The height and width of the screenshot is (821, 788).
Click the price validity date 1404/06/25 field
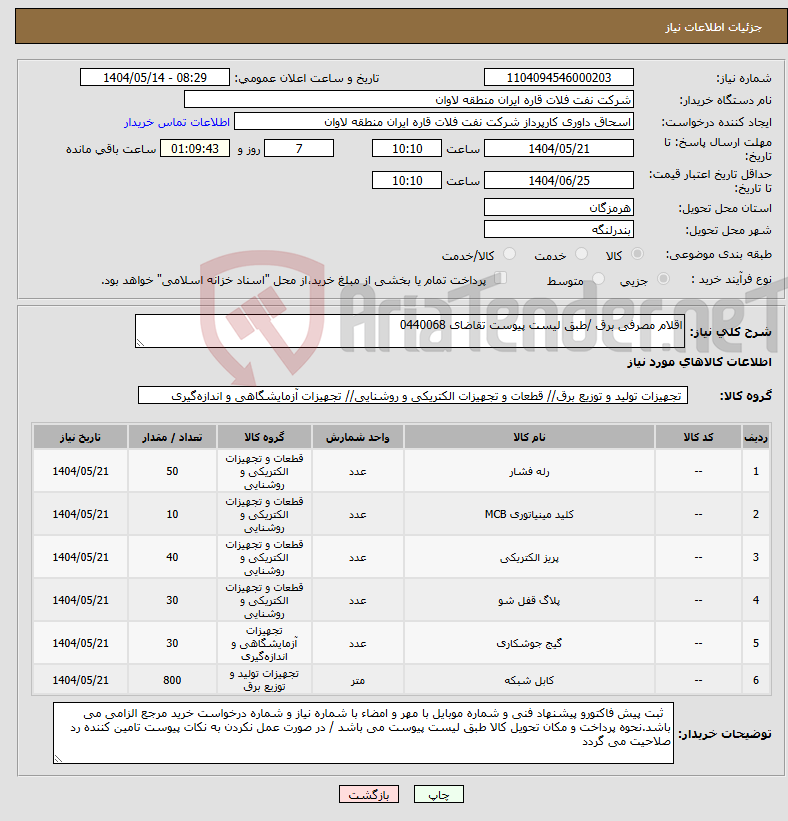559,181
